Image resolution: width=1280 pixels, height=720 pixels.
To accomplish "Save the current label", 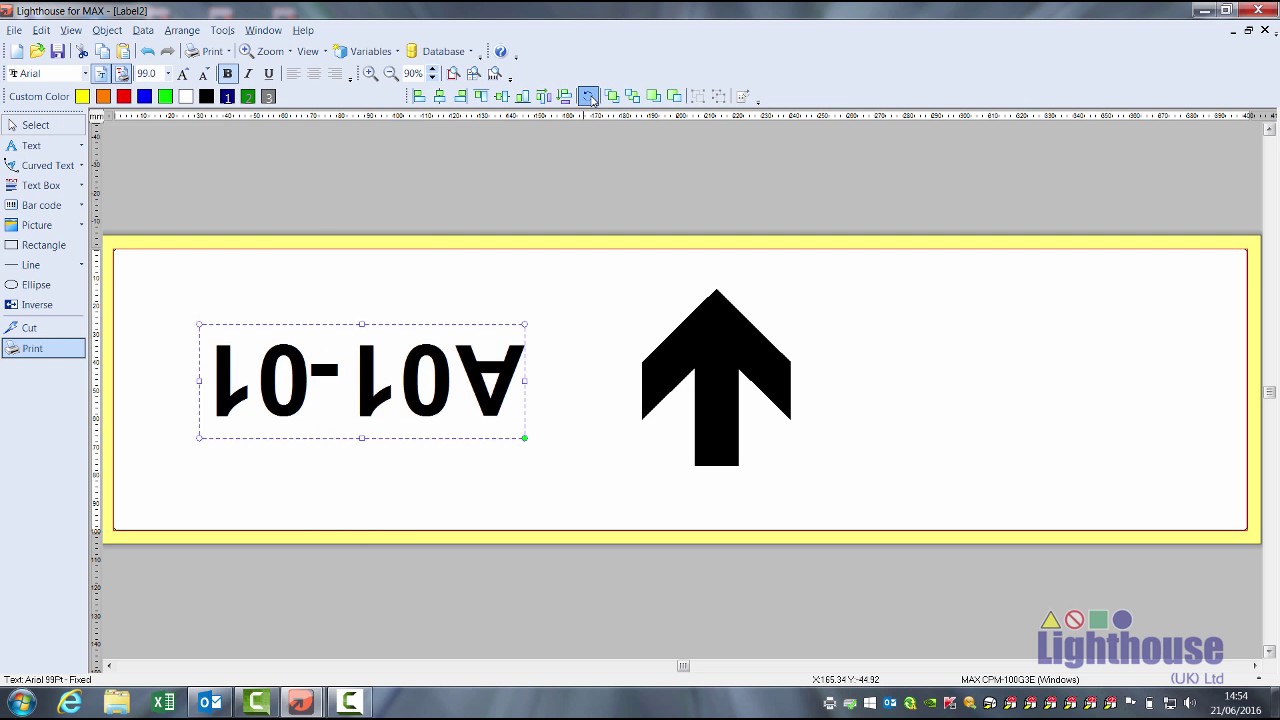I will click(58, 51).
